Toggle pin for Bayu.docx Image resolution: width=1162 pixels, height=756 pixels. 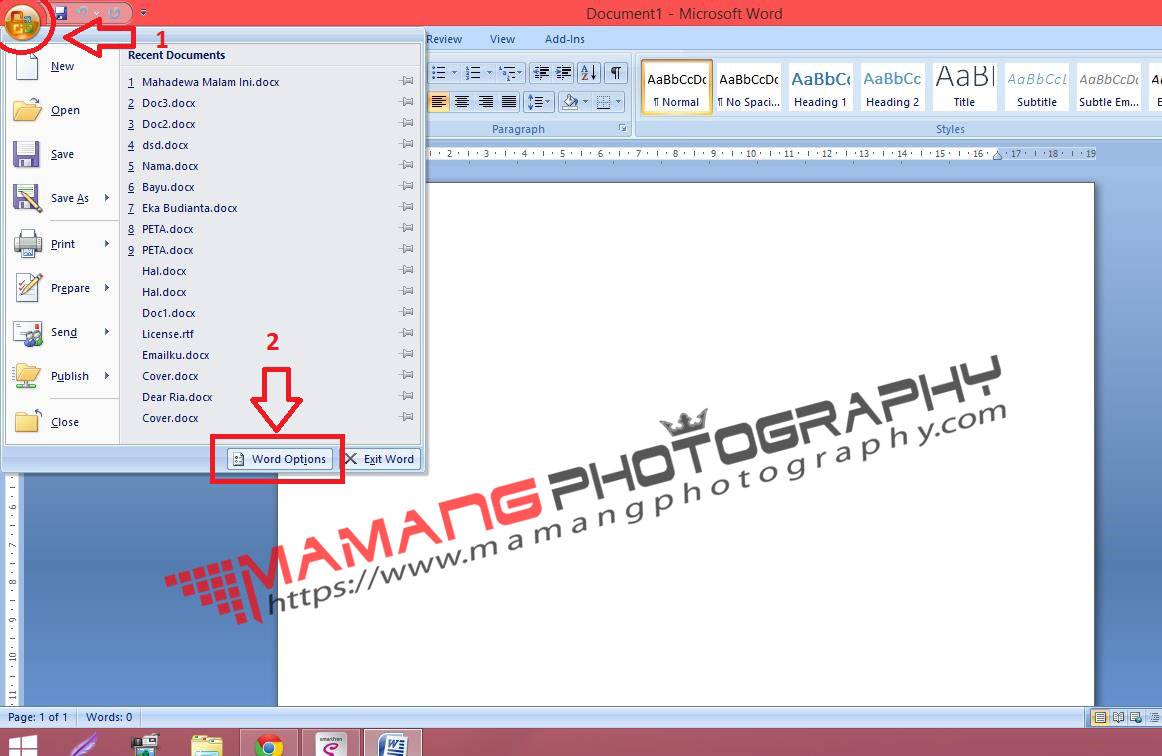[406, 185]
